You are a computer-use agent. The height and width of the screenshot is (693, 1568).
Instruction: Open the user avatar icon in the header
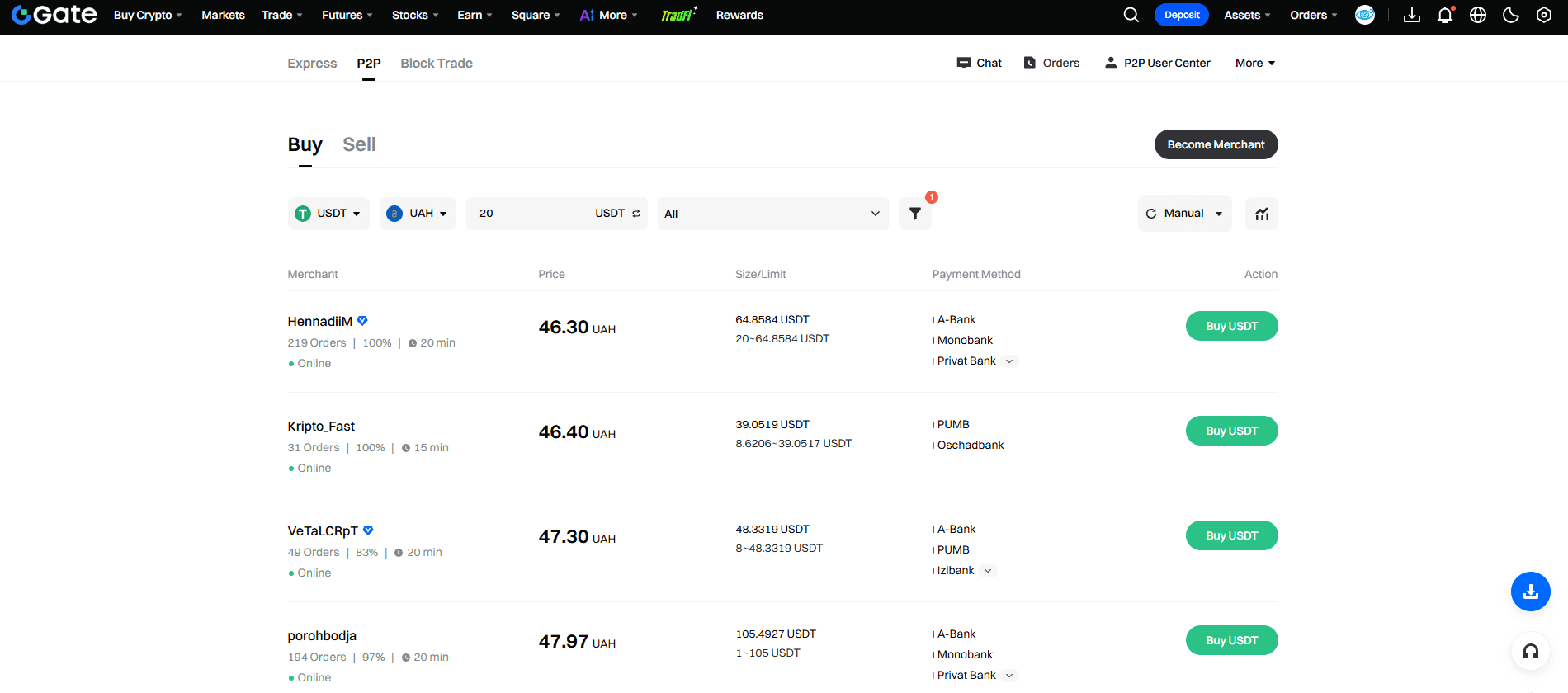point(1365,15)
